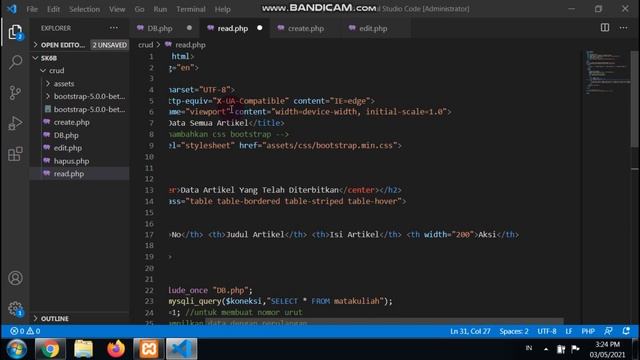Open Google Chrome from the taskbar
Screen dimensions: 640x360
pyautogui.click(x=50, y=349)
